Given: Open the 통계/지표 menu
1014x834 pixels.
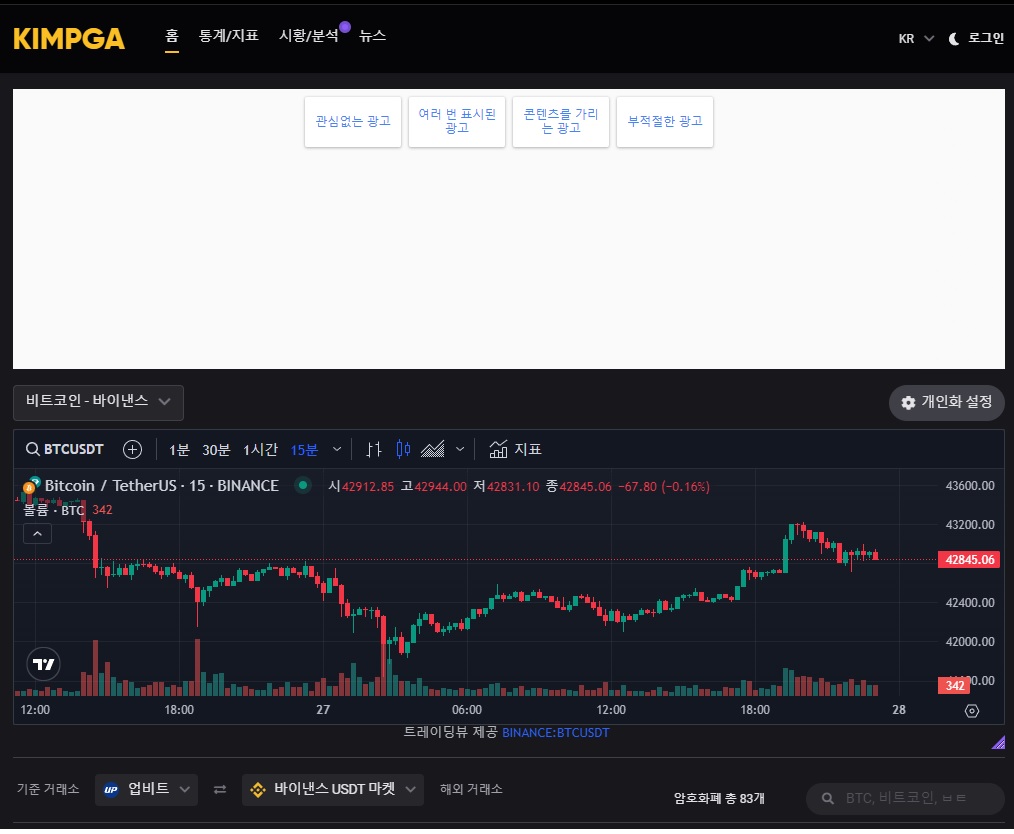Looking at the screenshot, I should [x=228, y=36].
